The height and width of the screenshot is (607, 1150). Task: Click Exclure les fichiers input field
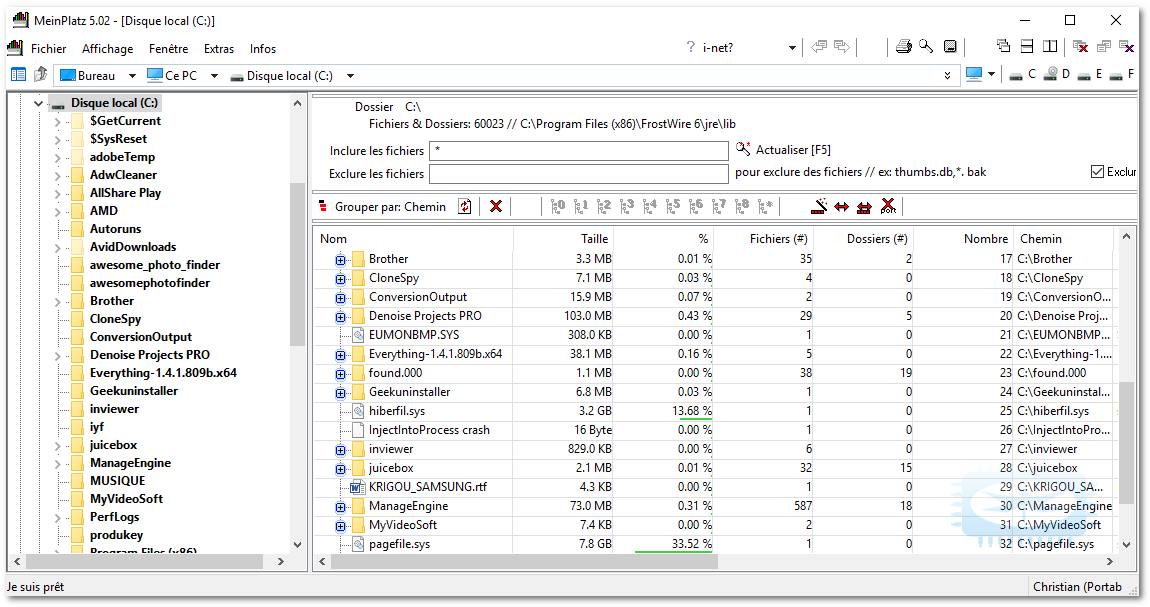[x=579, y=173]
